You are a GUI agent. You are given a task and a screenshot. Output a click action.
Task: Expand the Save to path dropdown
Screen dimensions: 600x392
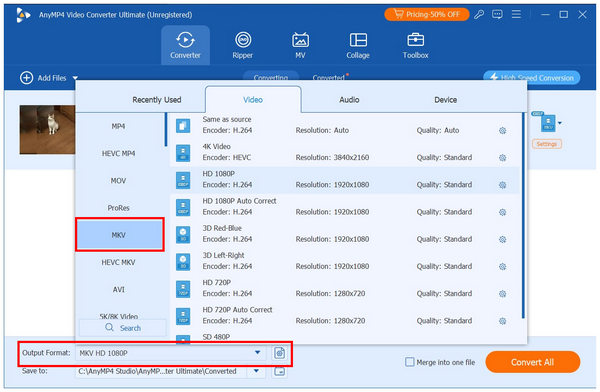tap(256, 371)
